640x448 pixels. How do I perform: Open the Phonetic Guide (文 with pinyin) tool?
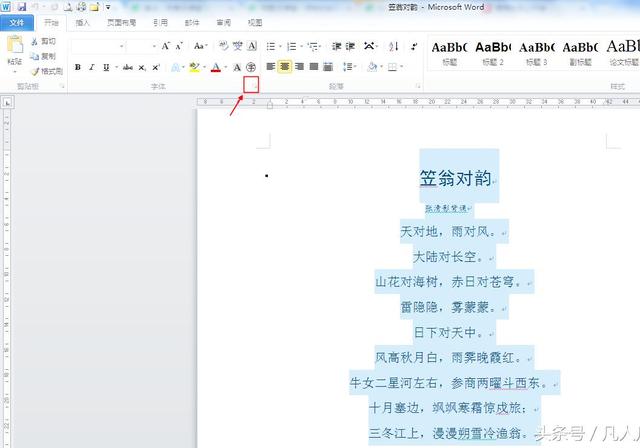[x=238, y=46]
